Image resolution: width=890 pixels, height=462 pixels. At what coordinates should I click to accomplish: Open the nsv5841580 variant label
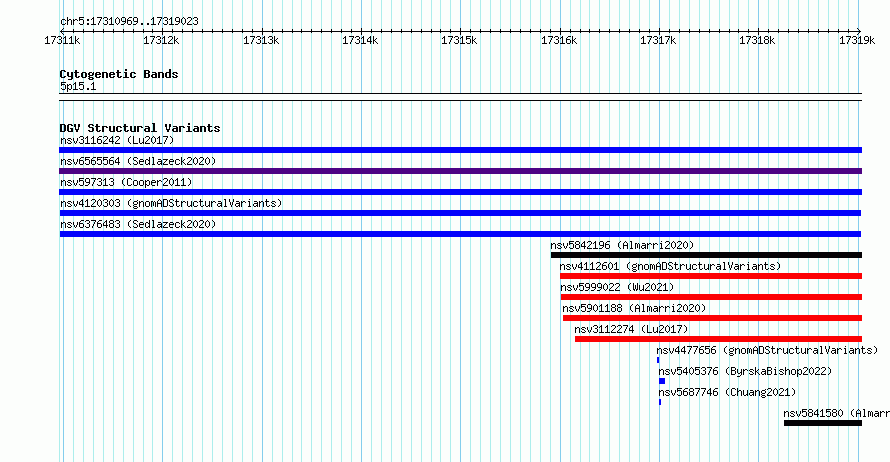[836, 413]
